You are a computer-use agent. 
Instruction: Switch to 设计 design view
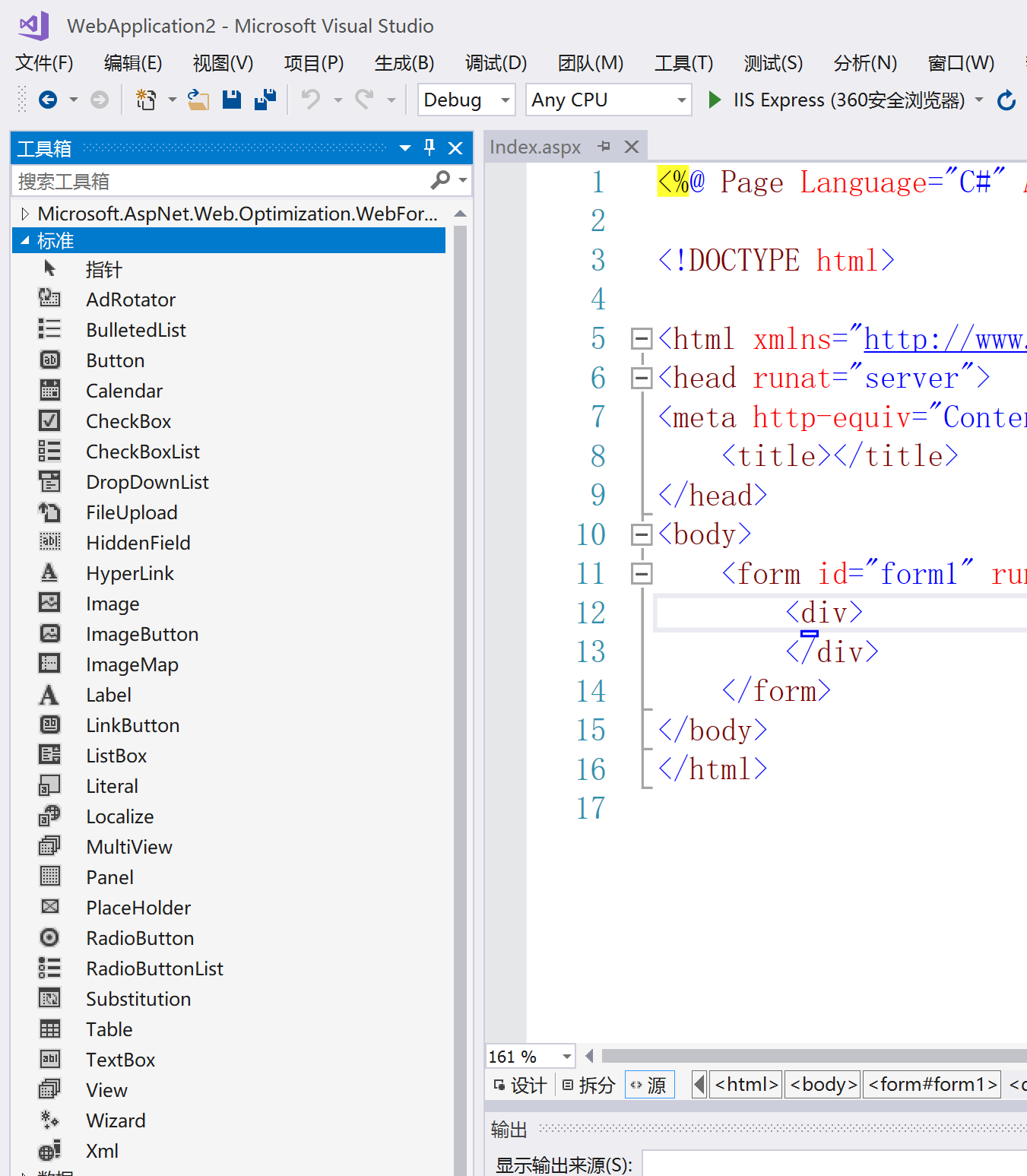520,1085
